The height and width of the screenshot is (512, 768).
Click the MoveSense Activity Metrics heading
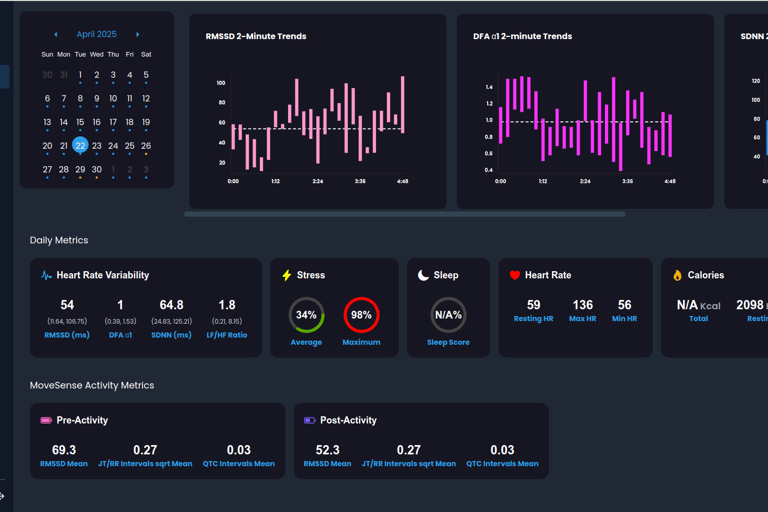point(92,385)
